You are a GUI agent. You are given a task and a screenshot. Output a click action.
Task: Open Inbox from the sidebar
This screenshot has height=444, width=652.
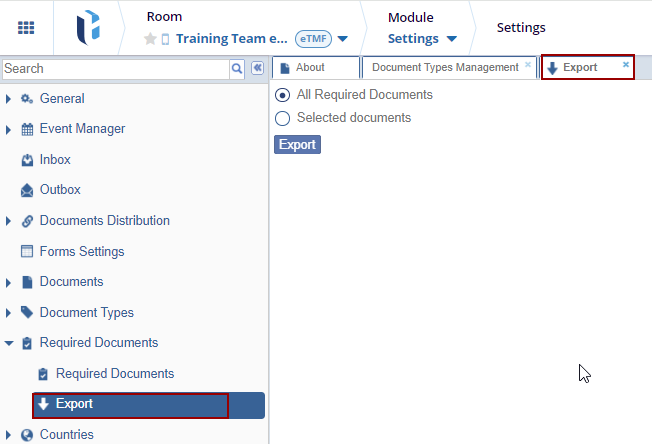pyautogui.click(x=55, y=160)
